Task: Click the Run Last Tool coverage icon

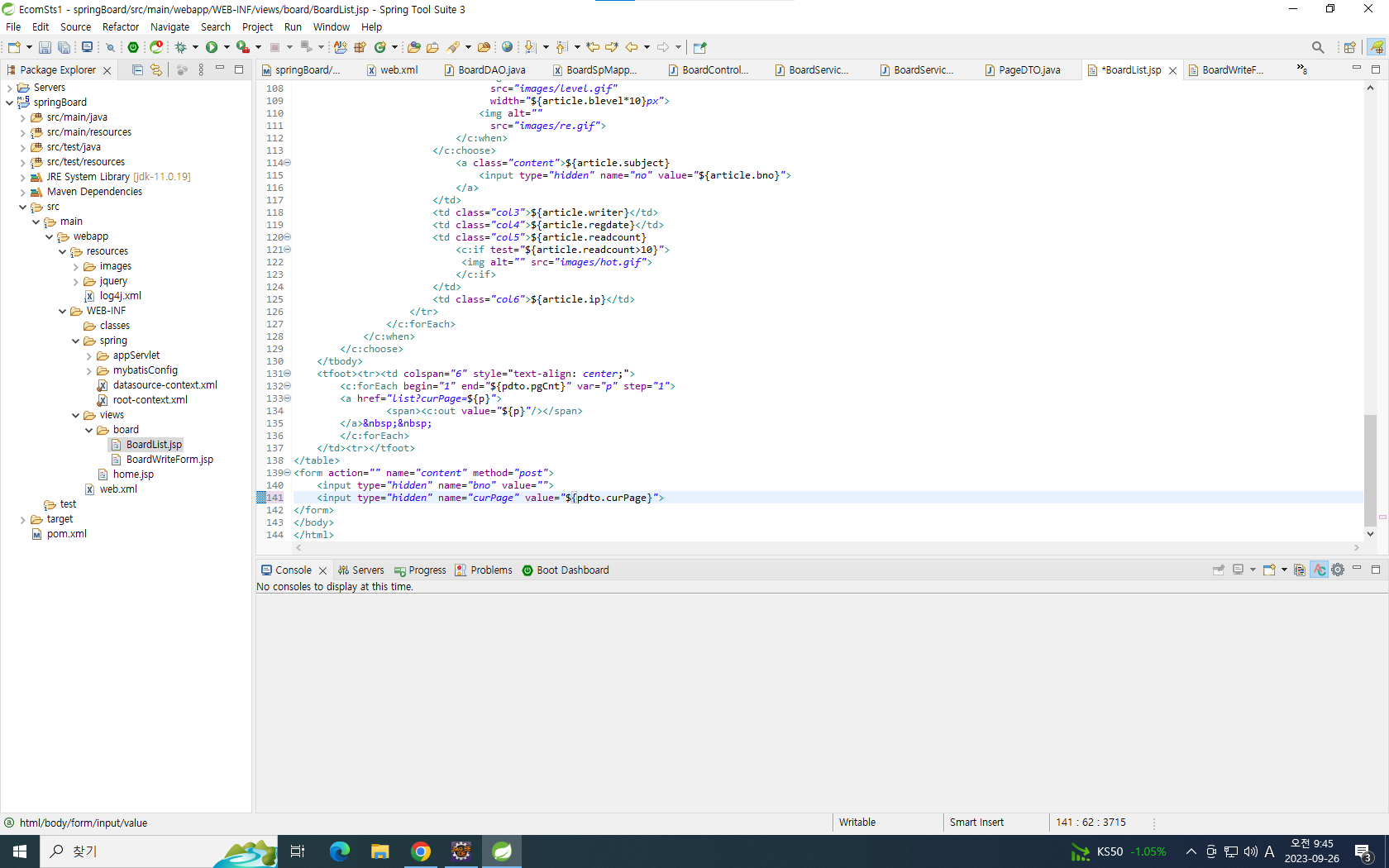Action: point(243,47)
